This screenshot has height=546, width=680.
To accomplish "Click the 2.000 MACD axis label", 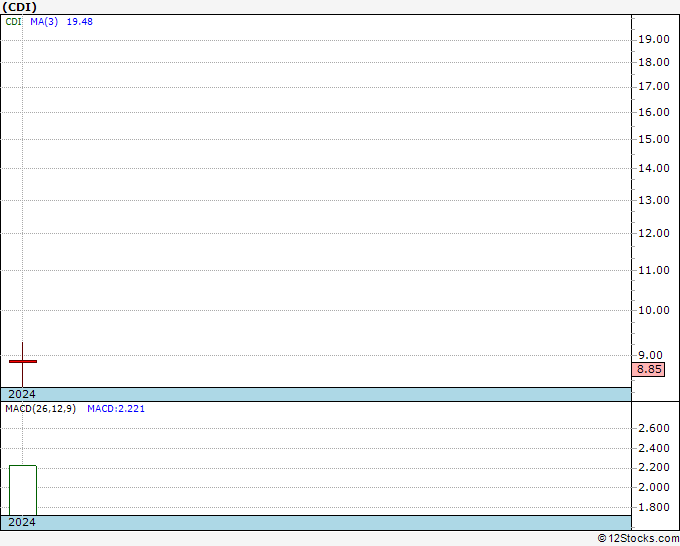I will (654, 487).
